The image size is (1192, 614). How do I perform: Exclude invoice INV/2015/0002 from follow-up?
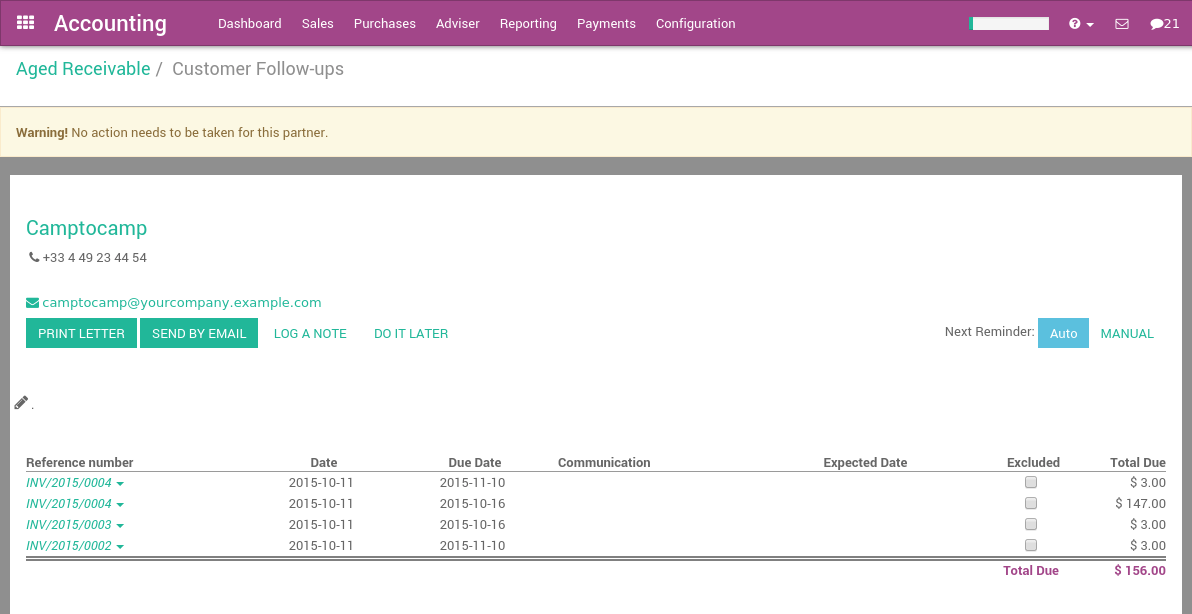click(1030, 545)
